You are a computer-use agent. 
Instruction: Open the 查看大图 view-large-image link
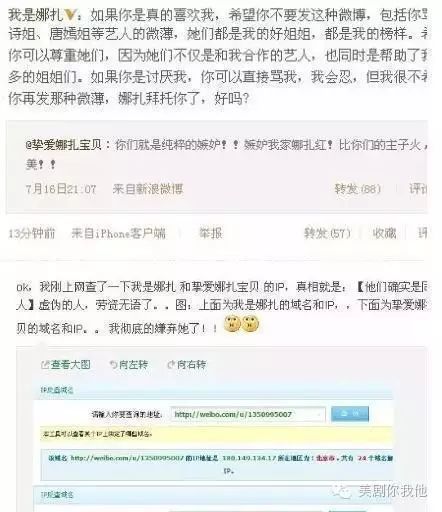[66, 365]
